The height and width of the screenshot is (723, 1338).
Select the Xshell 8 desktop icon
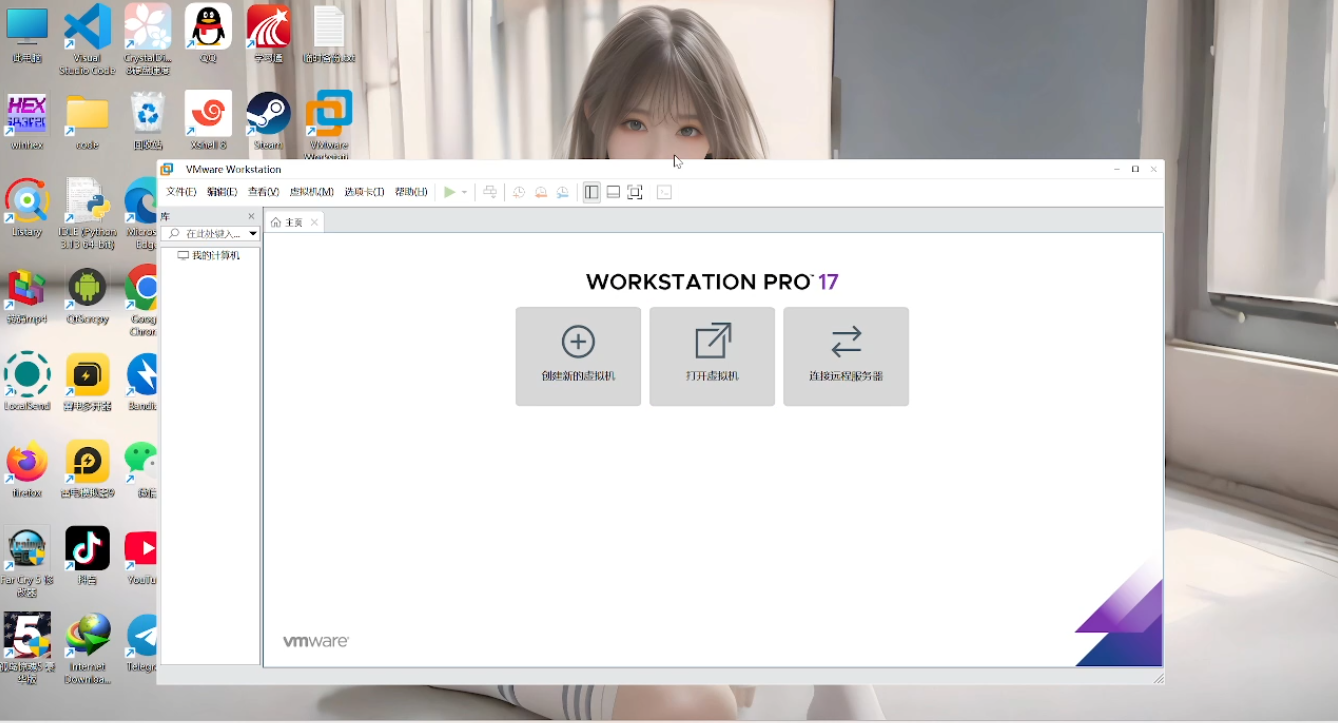tap(208, 121)
